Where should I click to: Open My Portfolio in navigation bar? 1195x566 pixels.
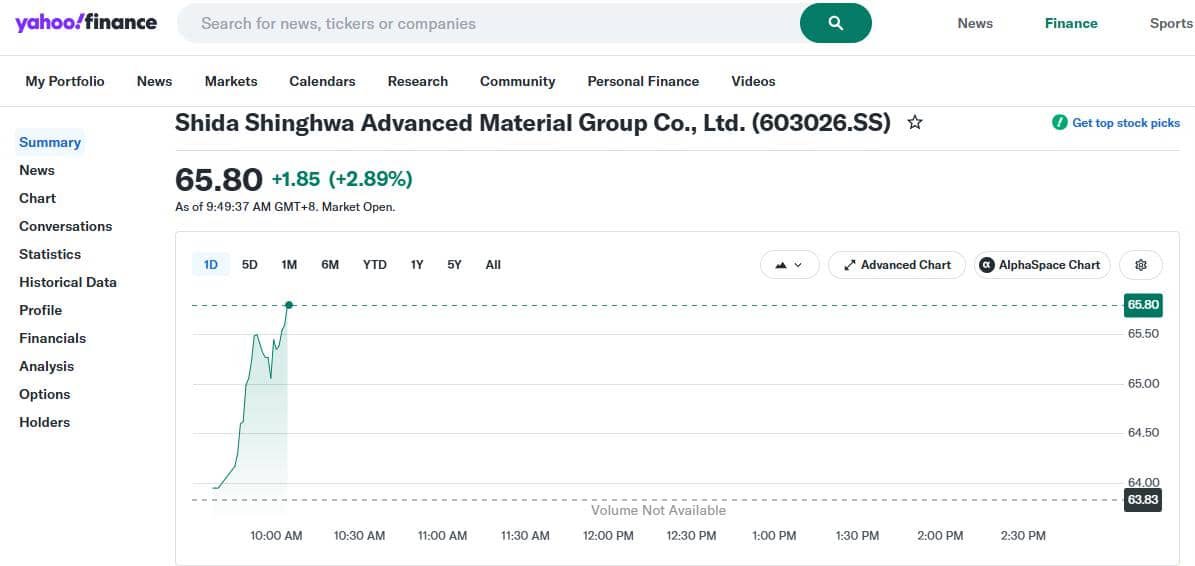pyautogui.click(x=65, y=82)
